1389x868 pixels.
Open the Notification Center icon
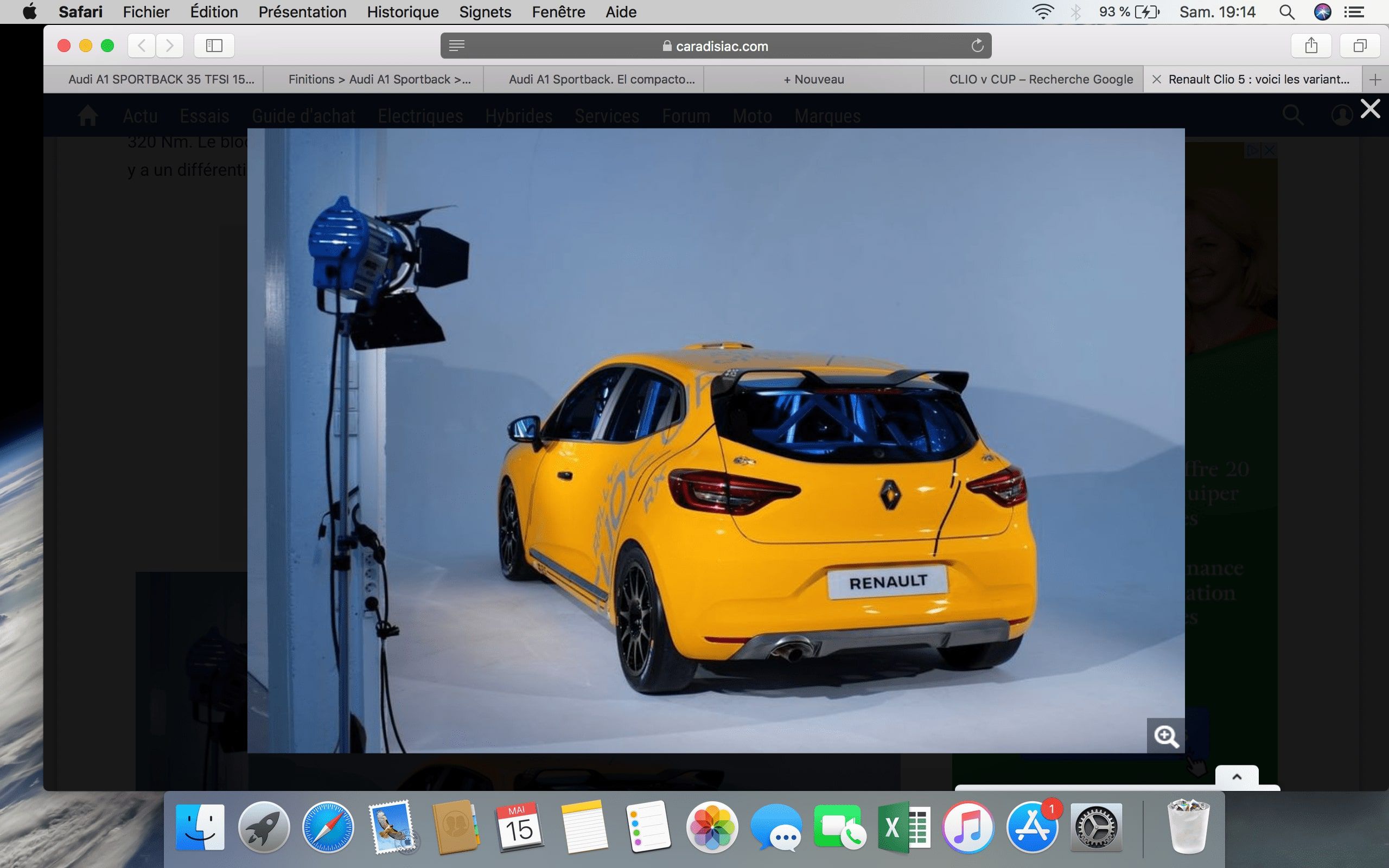pos(1355,11)
